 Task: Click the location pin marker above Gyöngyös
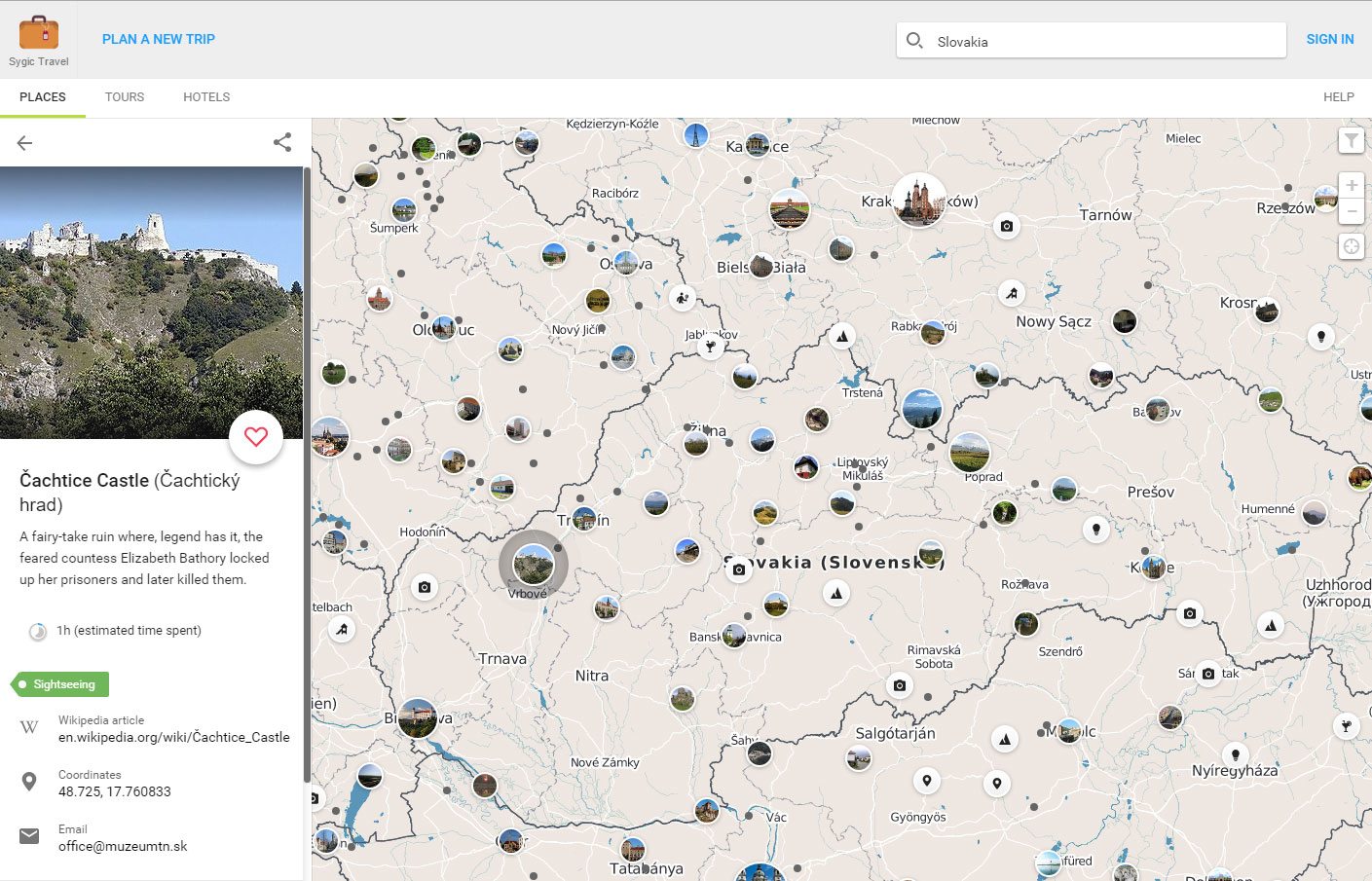[927, 780]
